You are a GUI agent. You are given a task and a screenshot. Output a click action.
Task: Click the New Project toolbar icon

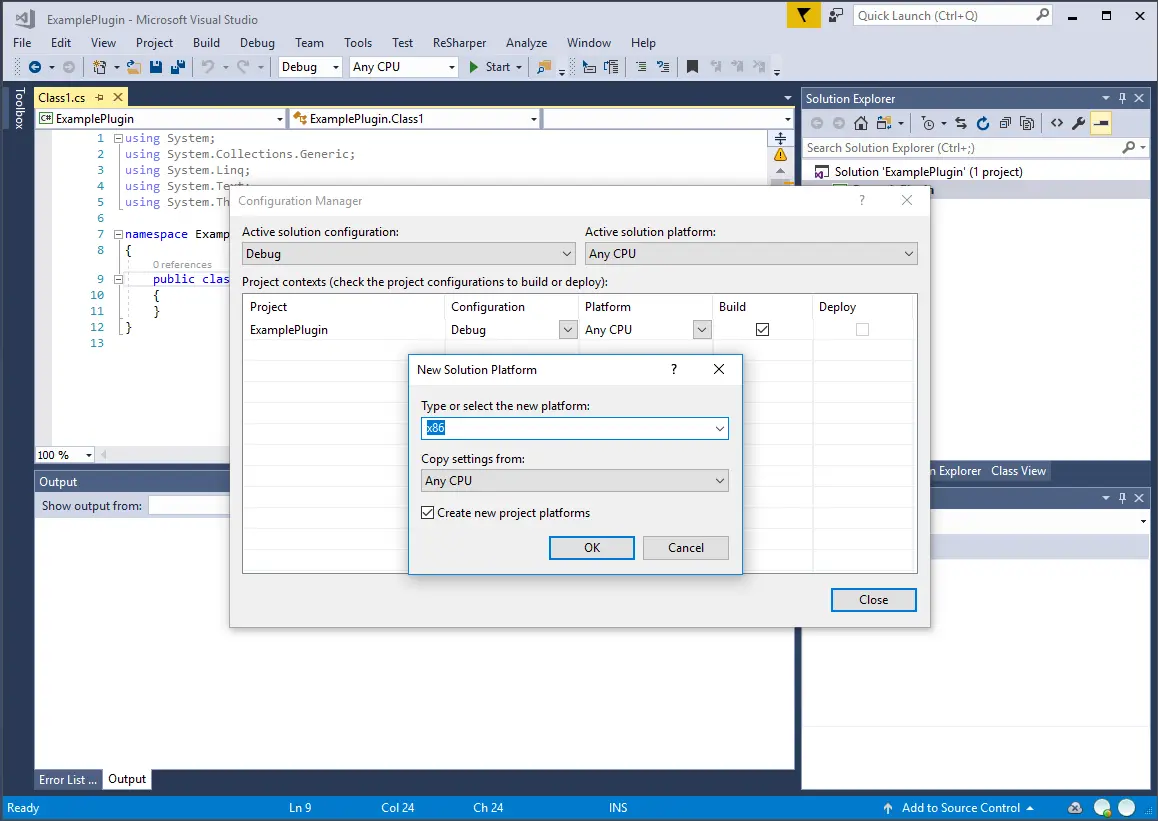[100, 67]
